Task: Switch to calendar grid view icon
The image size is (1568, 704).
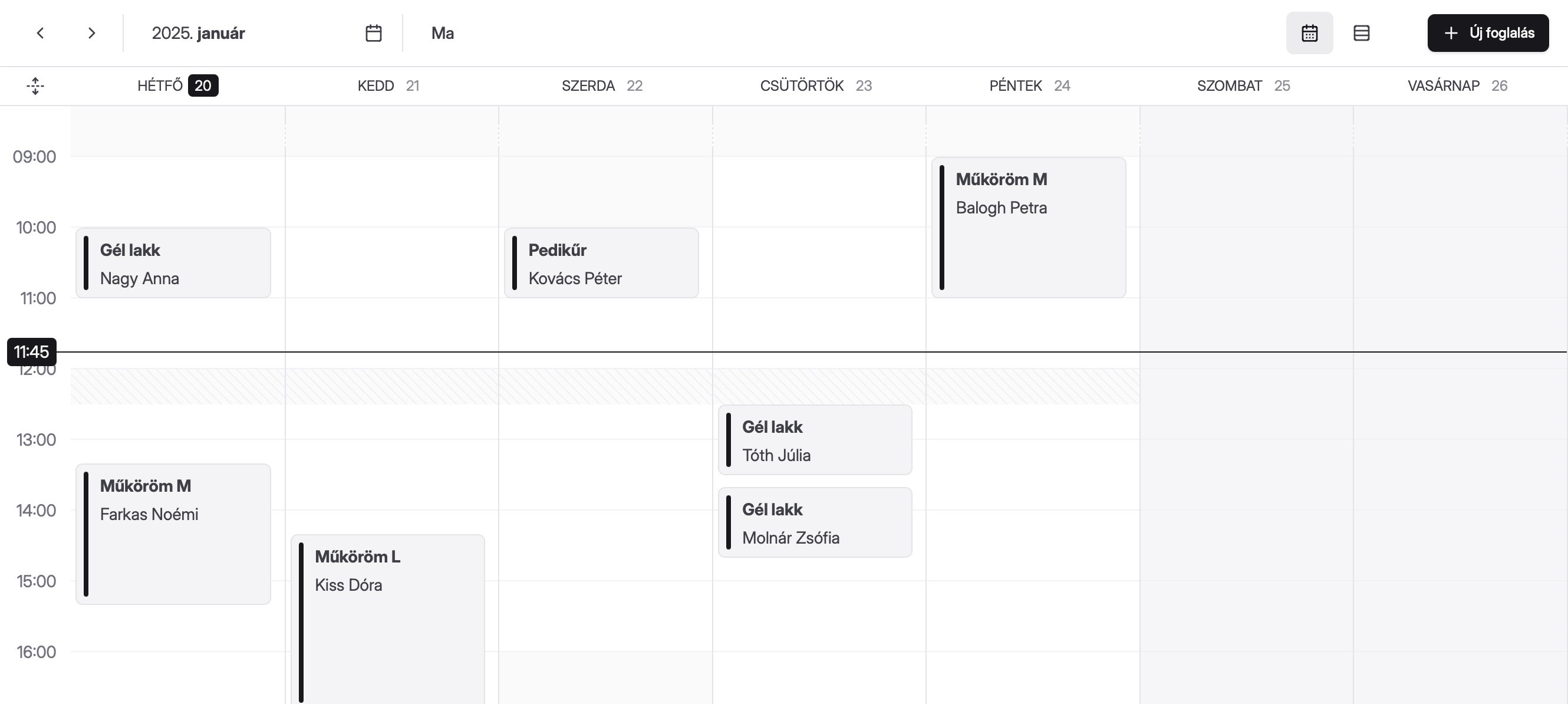Action: (1309, 33)
